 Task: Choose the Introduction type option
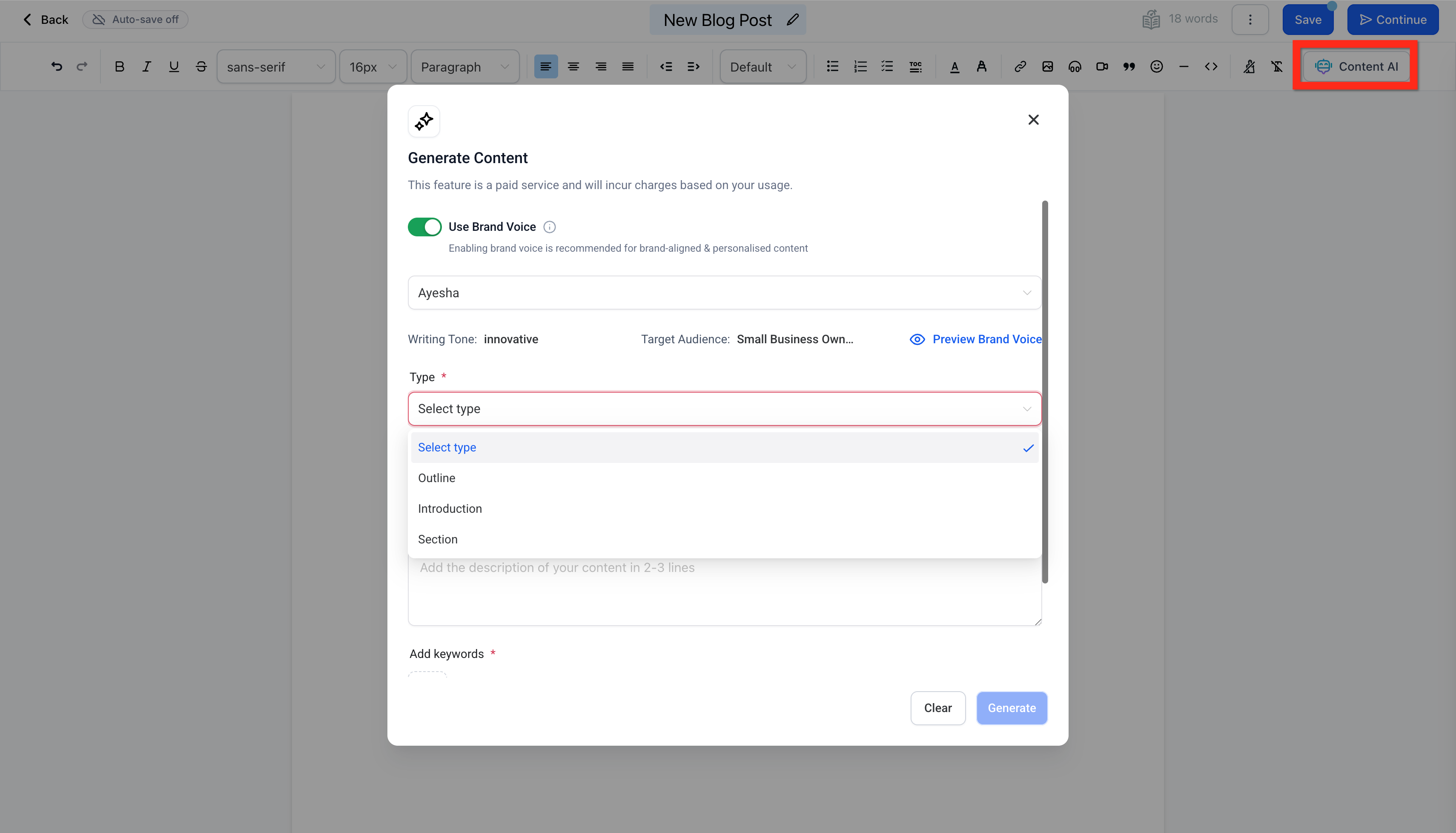(450, 508)
